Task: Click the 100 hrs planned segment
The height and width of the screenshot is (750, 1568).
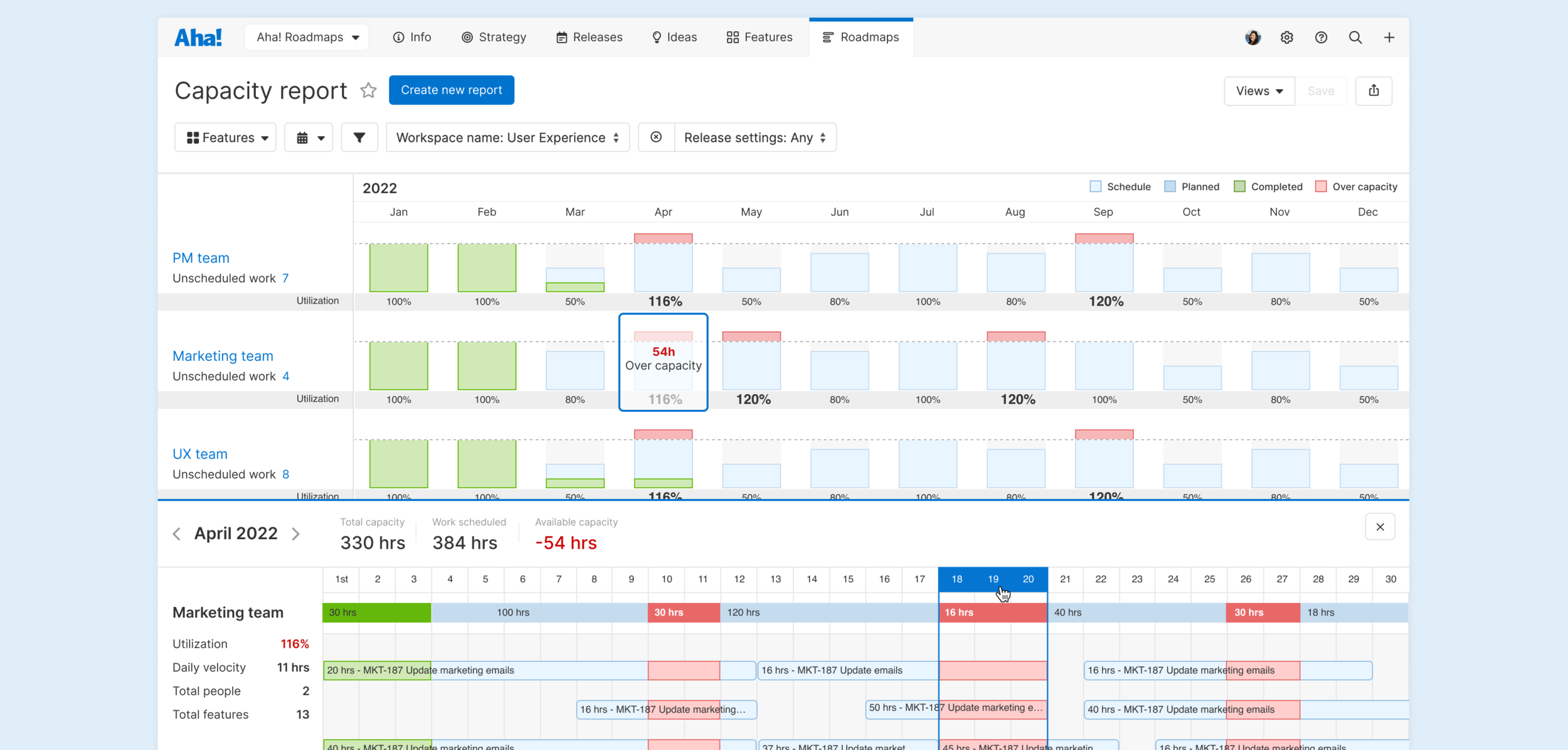Action: pos(539,613)
